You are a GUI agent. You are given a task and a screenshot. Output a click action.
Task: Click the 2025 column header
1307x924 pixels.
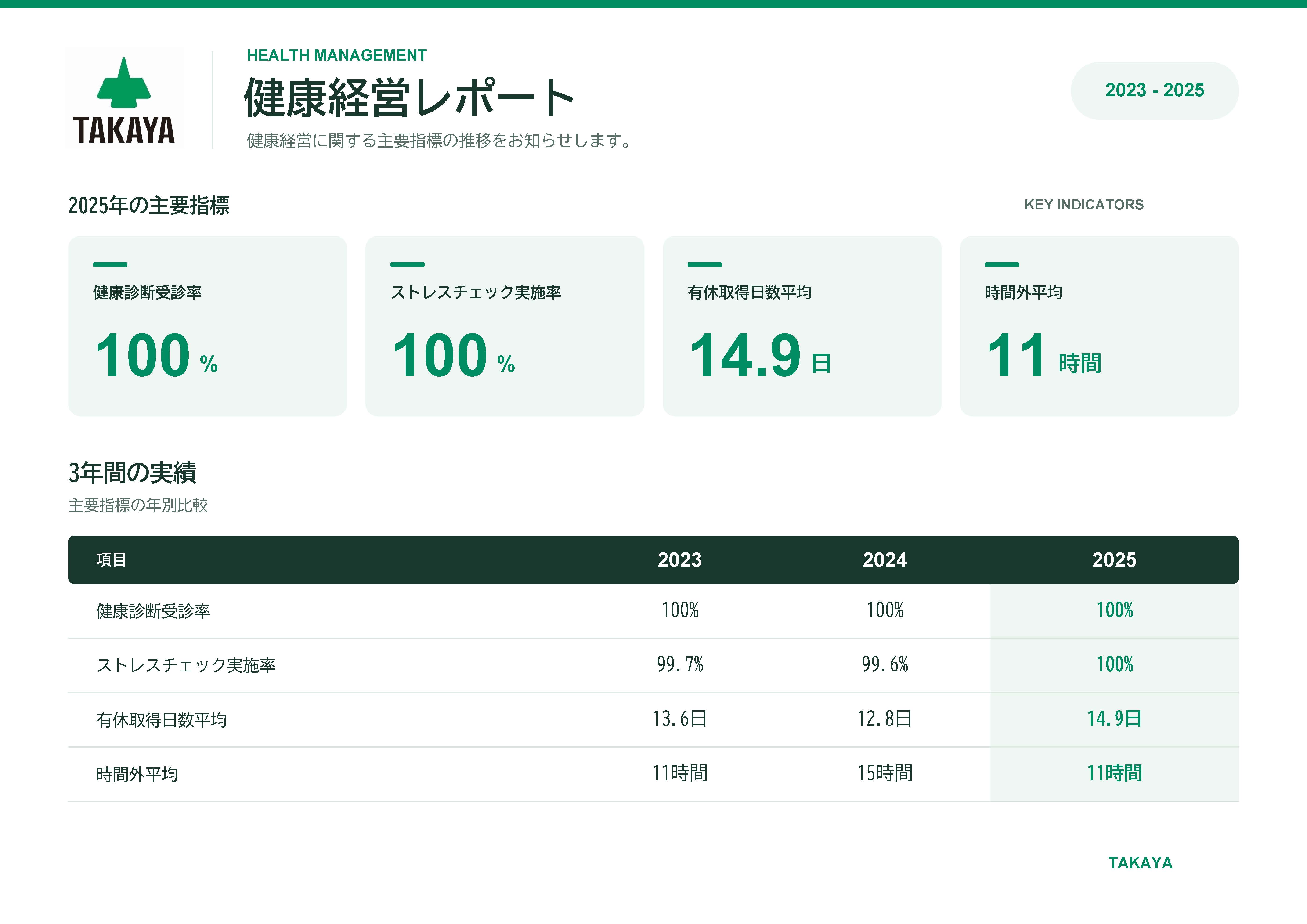pos(1114,560)
